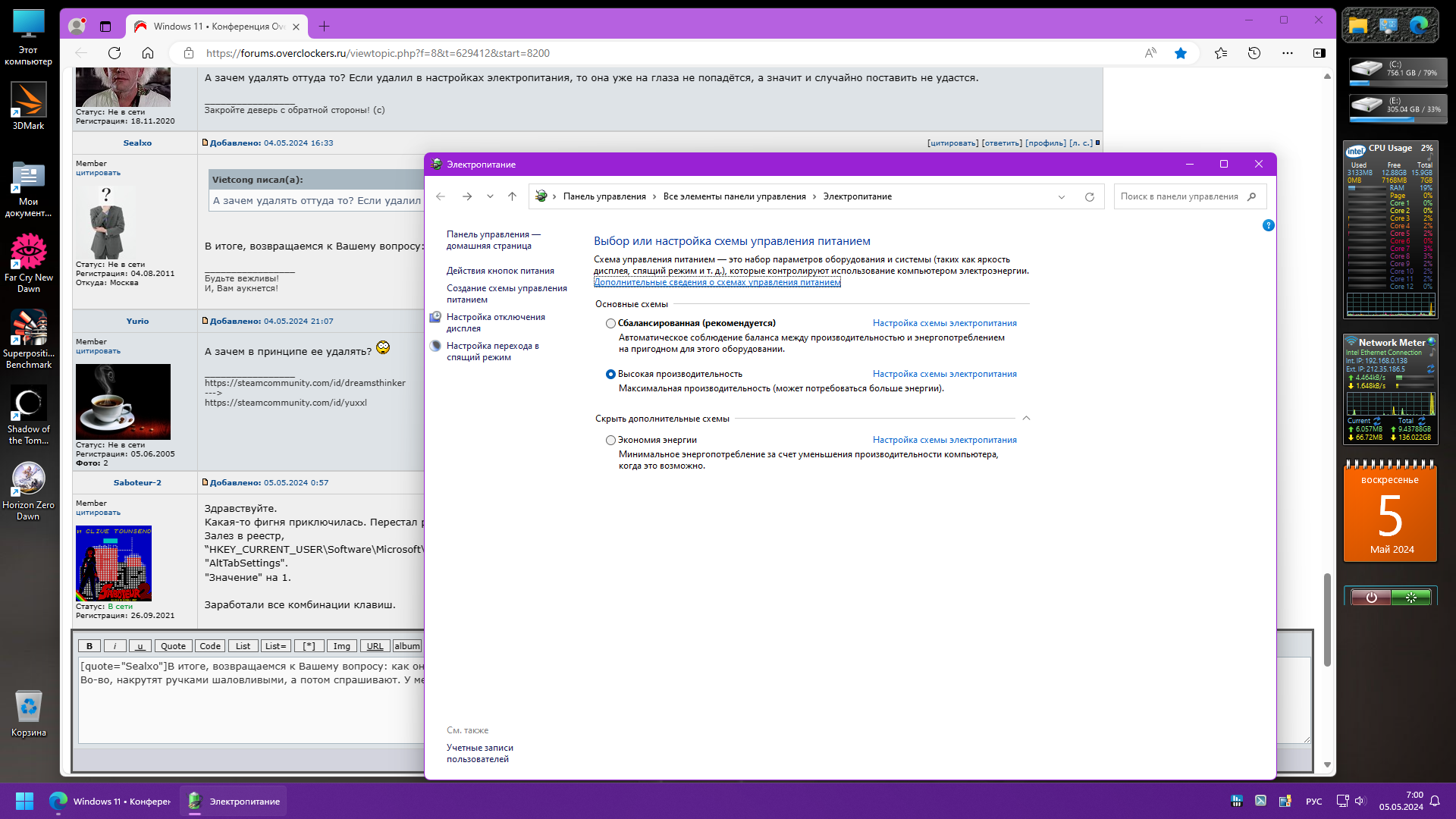
Task: Click the Quote formatting button
Action: 173,646
